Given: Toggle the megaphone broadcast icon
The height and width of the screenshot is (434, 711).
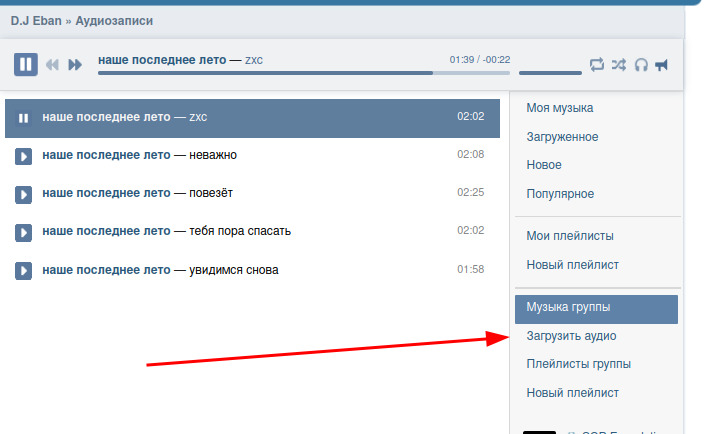Looking at the screenshot, I should (661, 65).
